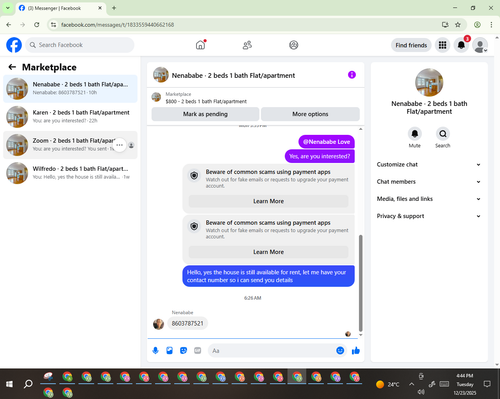This screenshot has height=399, width=500.
Task: Expand the Customize chat section
Action: (x=429, y=164)
